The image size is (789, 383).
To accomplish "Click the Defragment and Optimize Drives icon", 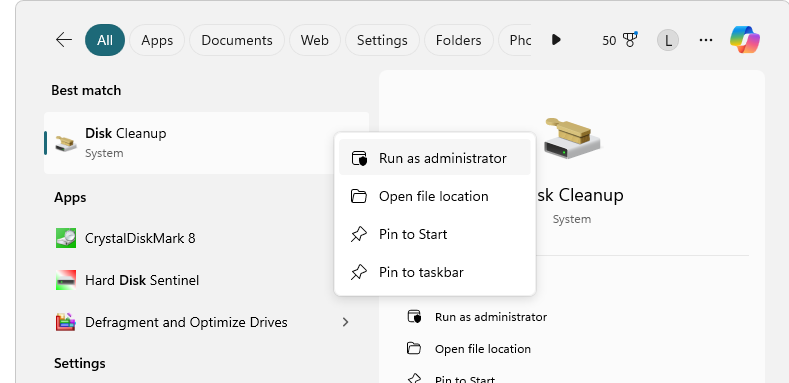I will click(x=66, y=322).
